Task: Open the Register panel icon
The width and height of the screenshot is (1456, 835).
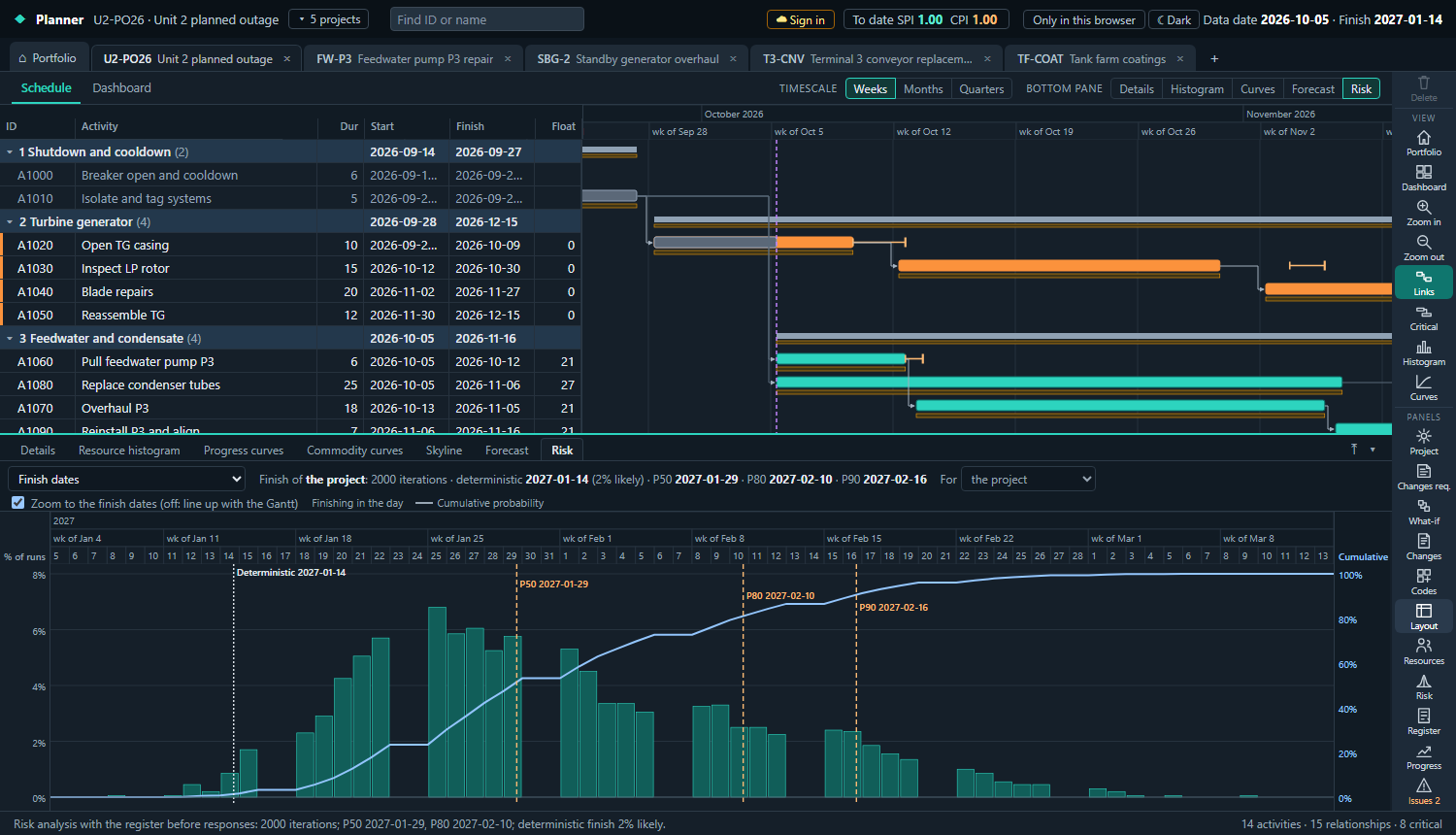Action: click(1424, 721)
